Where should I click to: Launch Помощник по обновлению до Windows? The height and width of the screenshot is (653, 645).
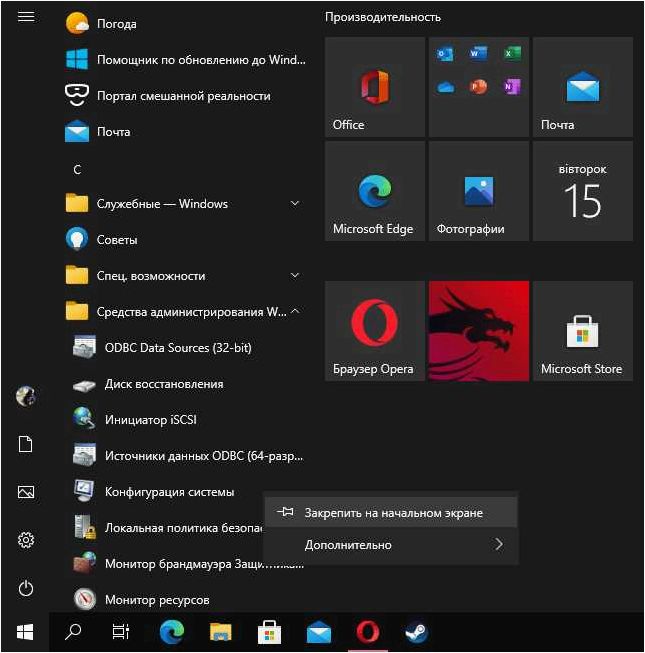183,60
